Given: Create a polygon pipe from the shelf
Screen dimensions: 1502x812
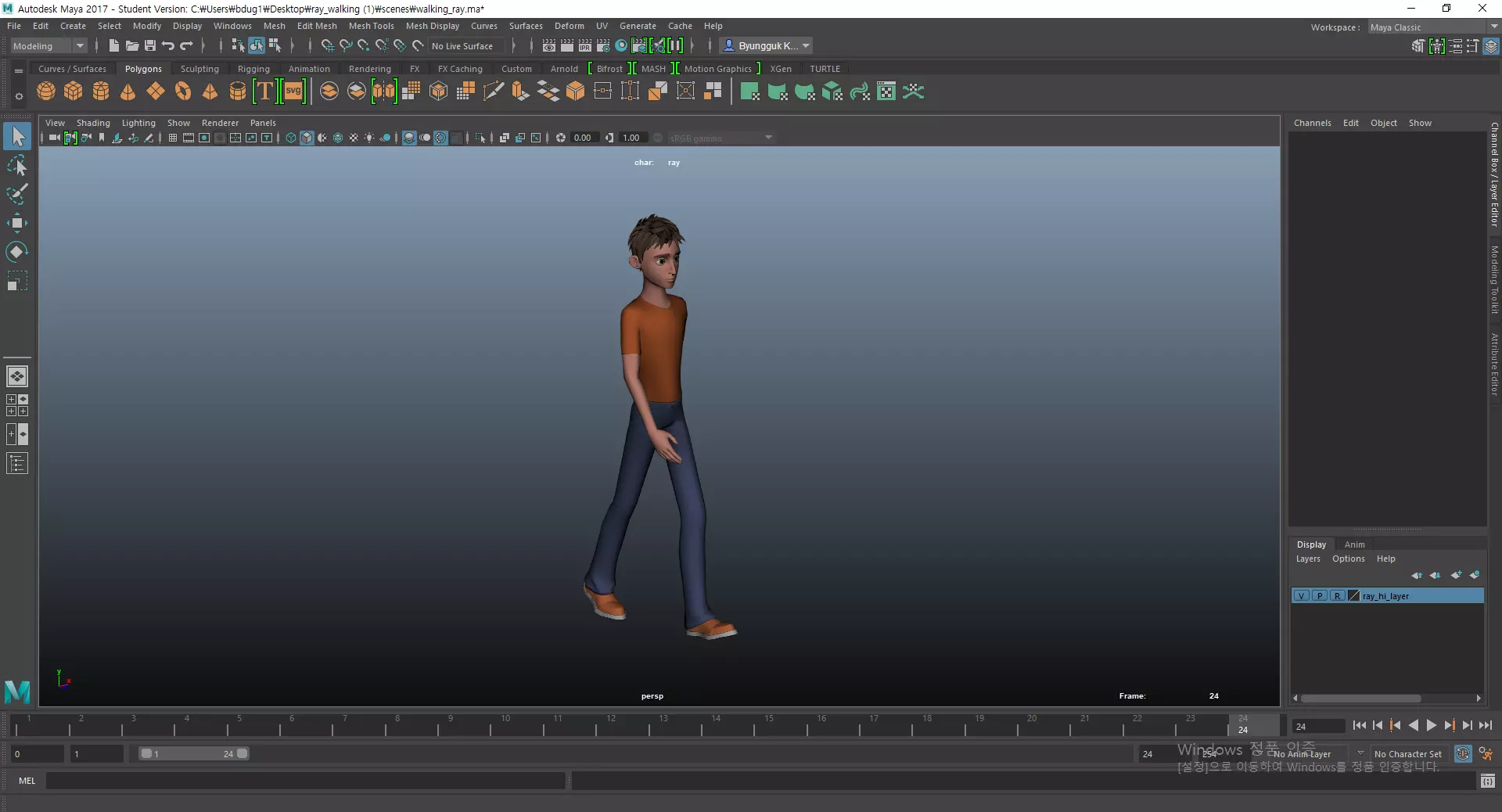Looking at the screenshot, I should point(238,92).
